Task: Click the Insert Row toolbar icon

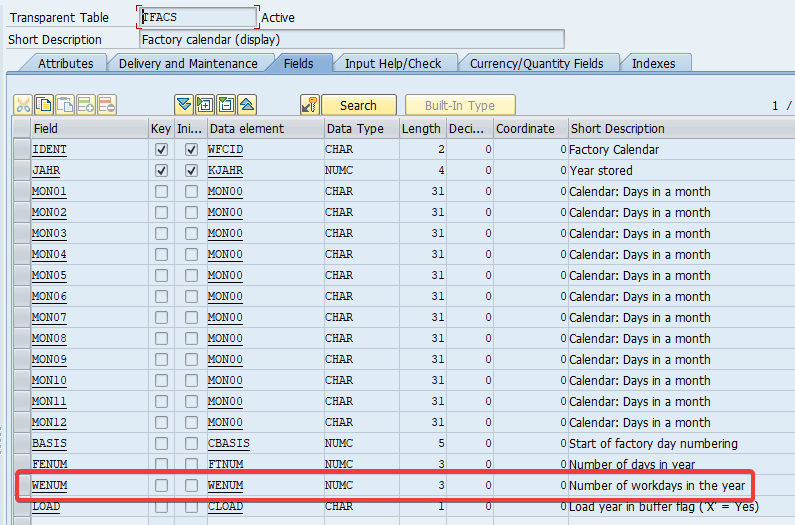Action: 86,105
